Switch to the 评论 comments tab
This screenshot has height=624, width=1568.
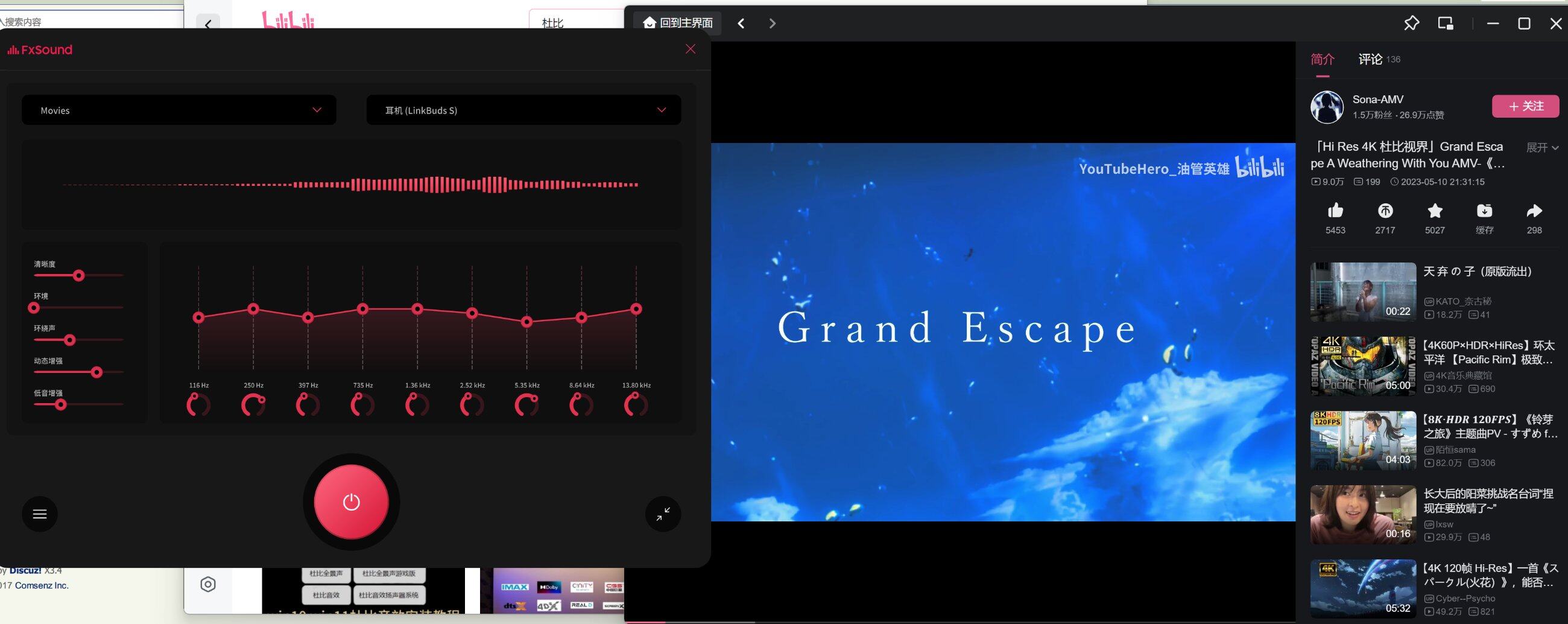coord(1370,59)
